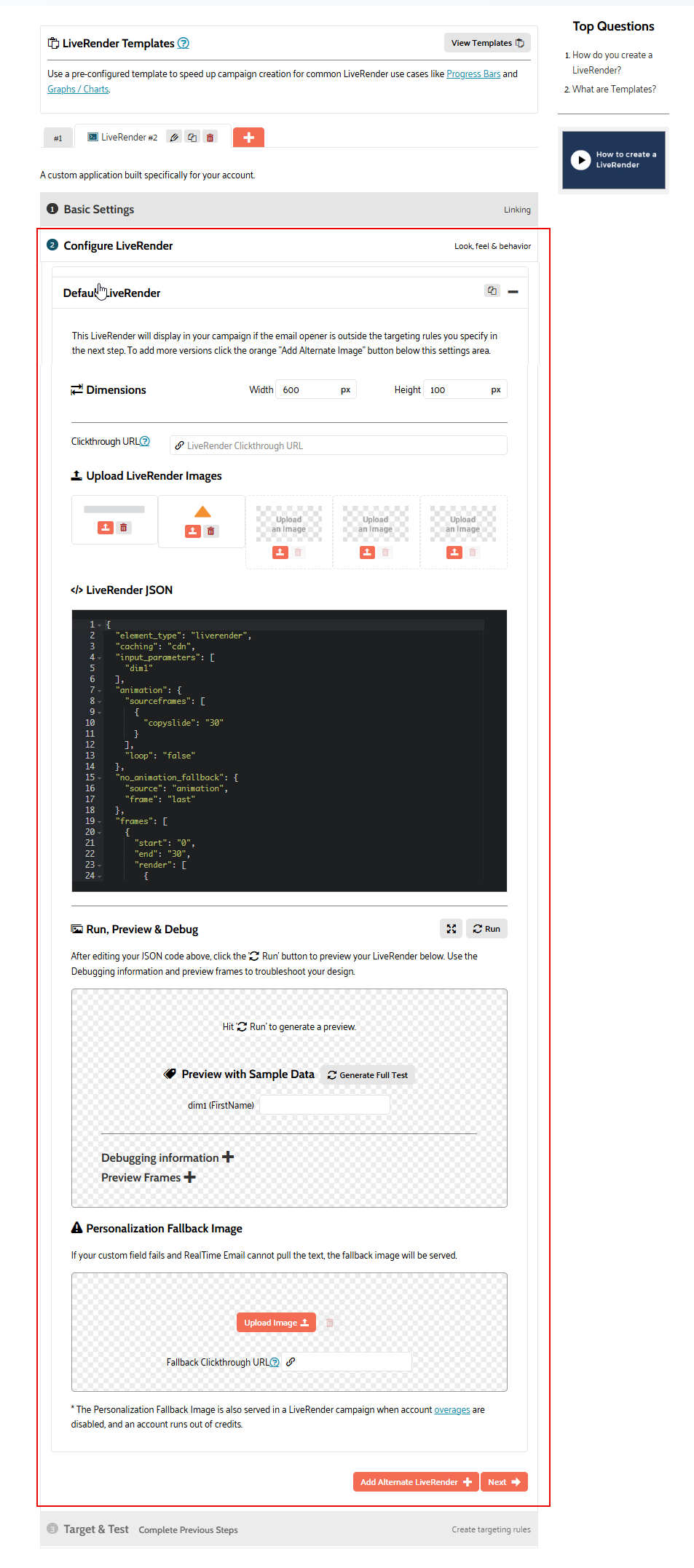Rename LiveRender #2 with pencil icon
694x1568 pixels.
click(174, 138)
